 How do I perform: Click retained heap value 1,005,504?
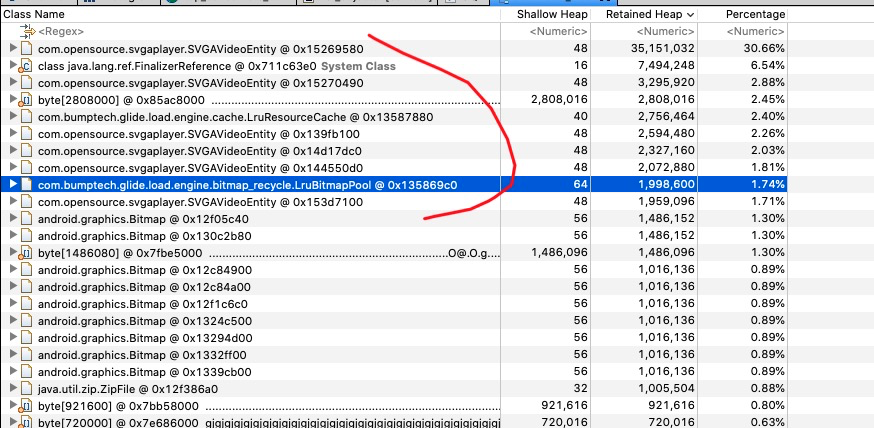click(x=667, y=388)
